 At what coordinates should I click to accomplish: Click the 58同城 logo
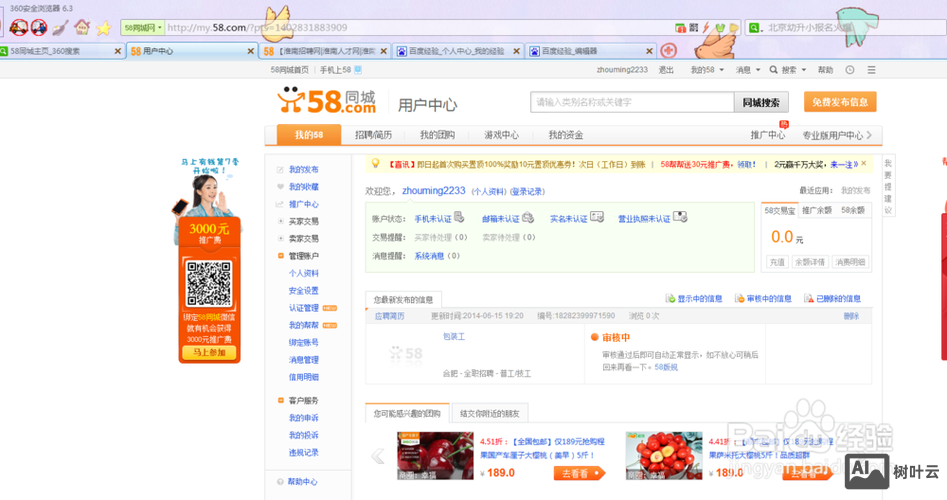327,100
